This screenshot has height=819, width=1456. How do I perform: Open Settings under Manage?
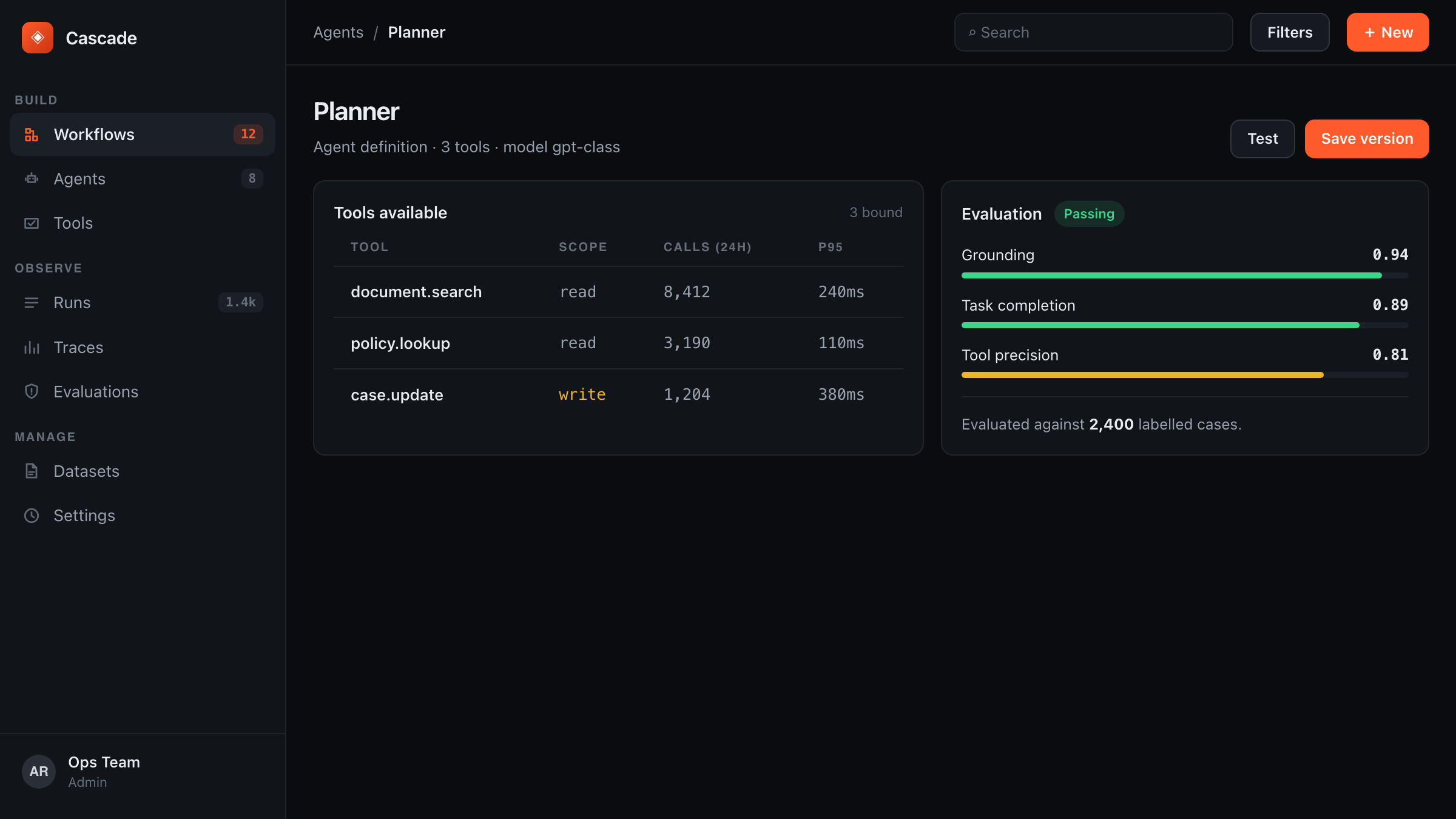click(143, 516)
